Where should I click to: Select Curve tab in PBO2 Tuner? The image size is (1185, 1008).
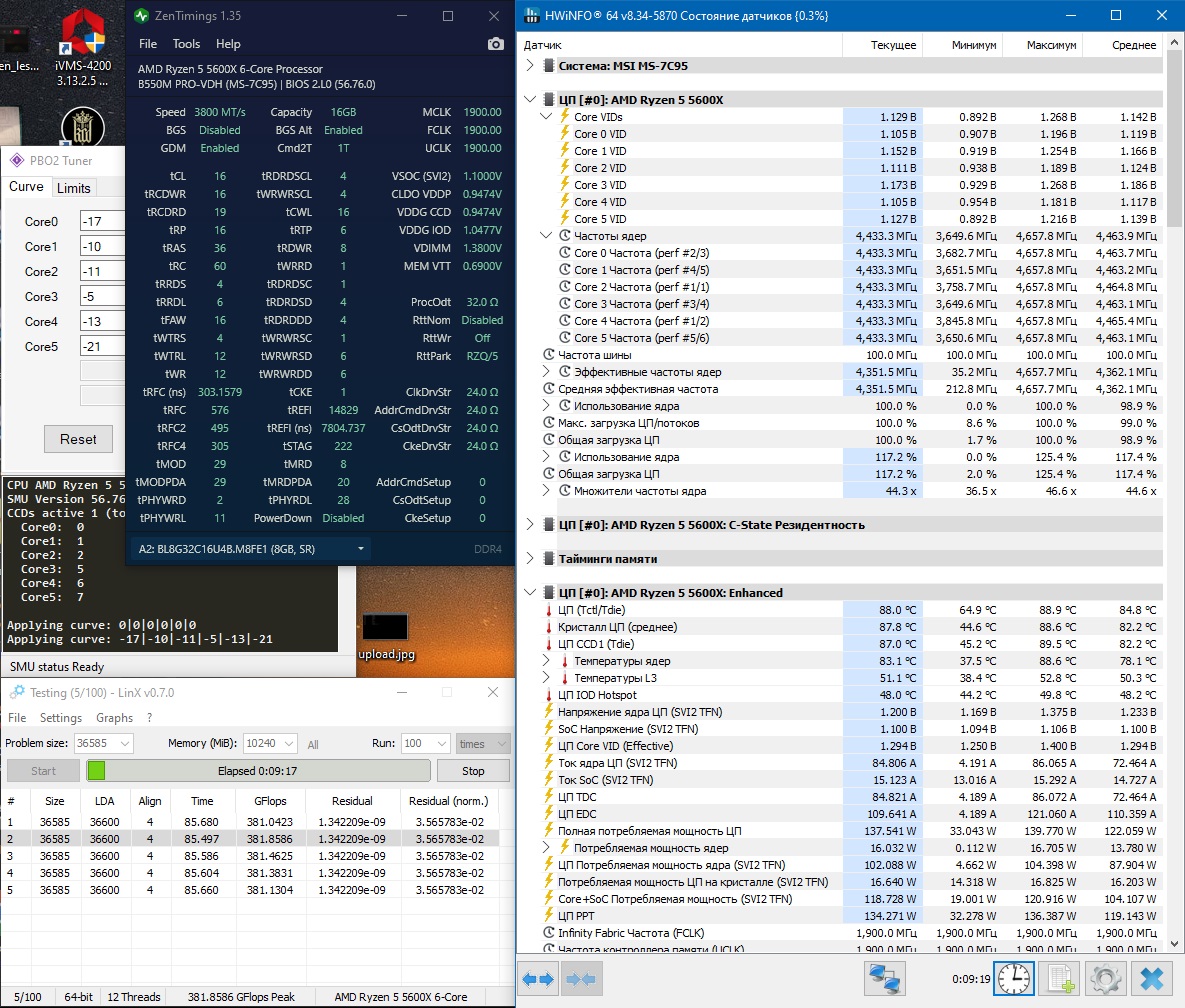tap(26, 187)
